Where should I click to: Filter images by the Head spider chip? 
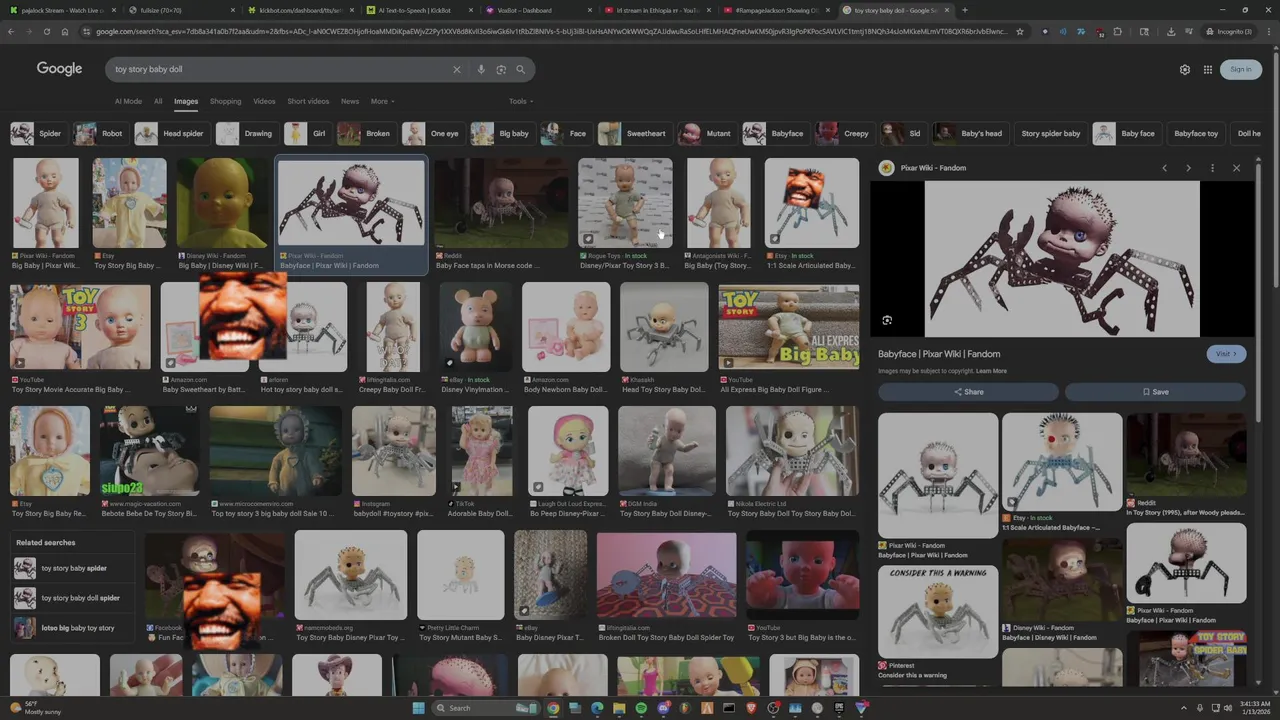click(x=171, y=133)
